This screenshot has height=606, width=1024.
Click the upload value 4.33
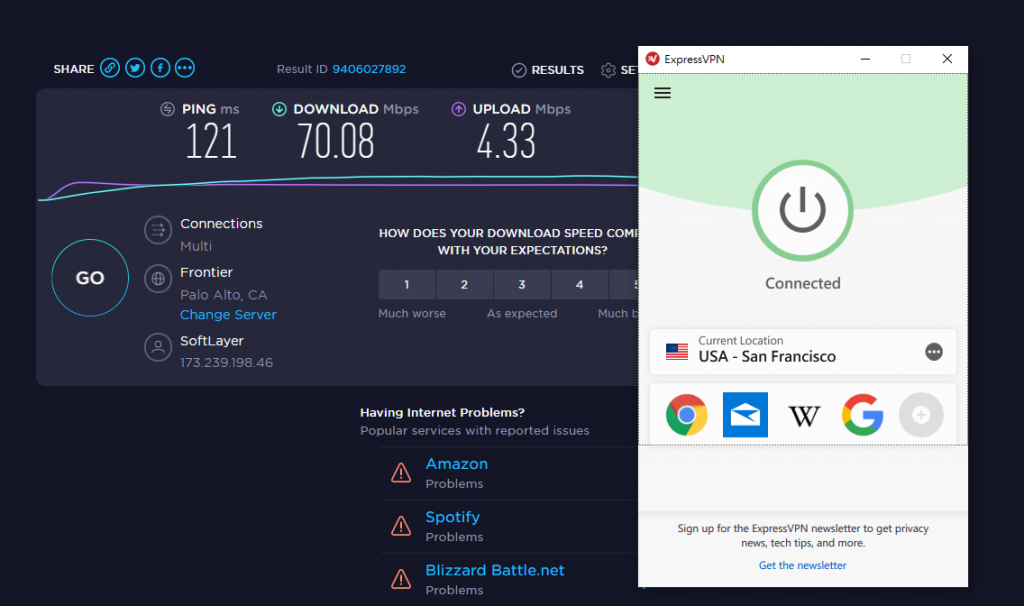click(x=506, y=141)
